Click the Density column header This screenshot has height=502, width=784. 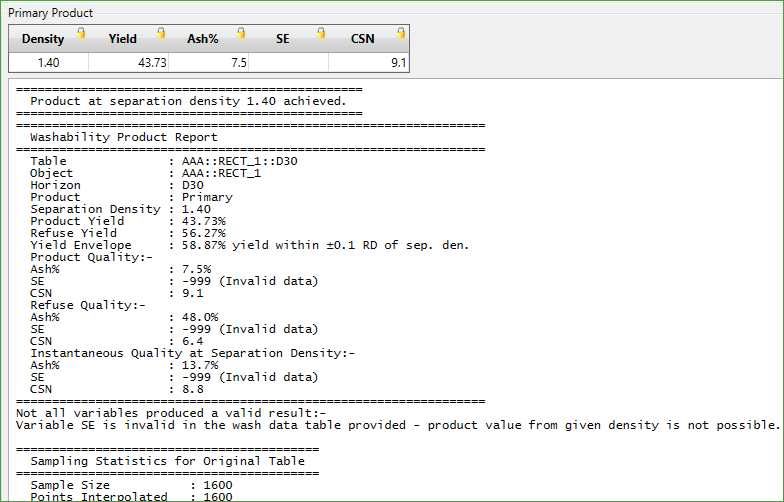click(42, 39)
